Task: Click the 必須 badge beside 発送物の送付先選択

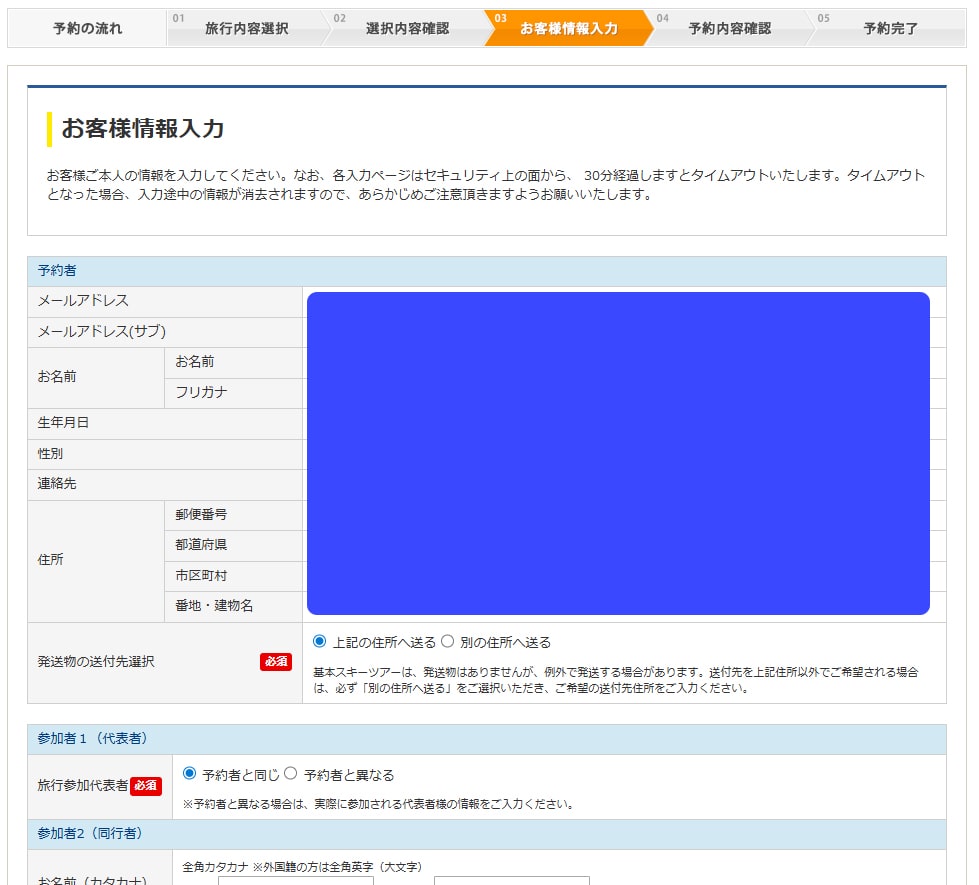Action: pos(276,662)
